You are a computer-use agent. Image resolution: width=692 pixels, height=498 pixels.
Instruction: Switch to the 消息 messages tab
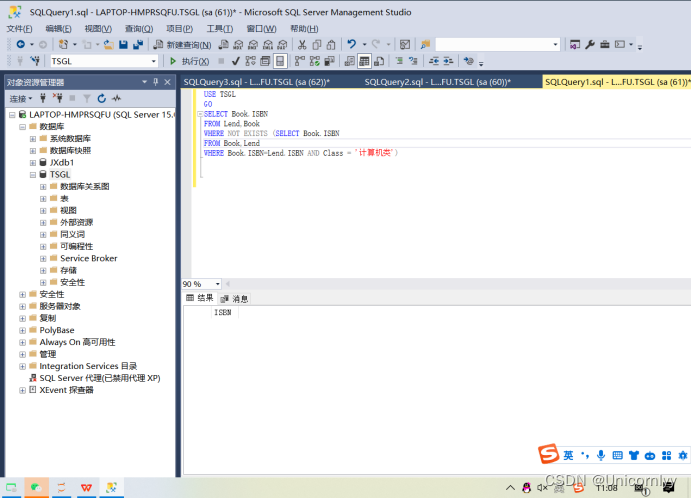(x=235, y=299)
